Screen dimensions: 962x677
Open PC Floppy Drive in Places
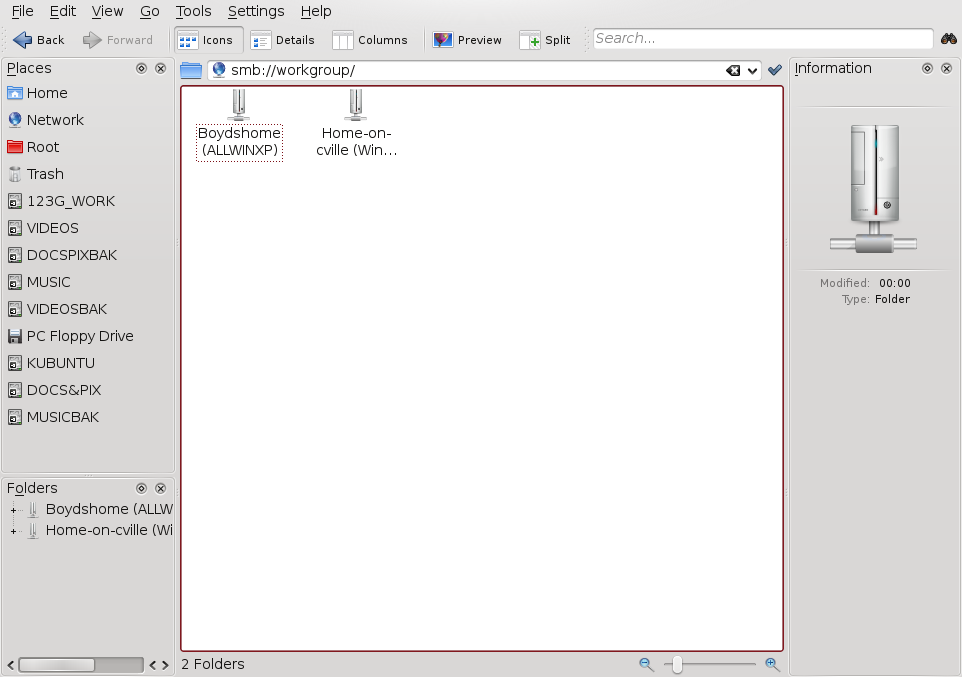[x=79, y=336]
